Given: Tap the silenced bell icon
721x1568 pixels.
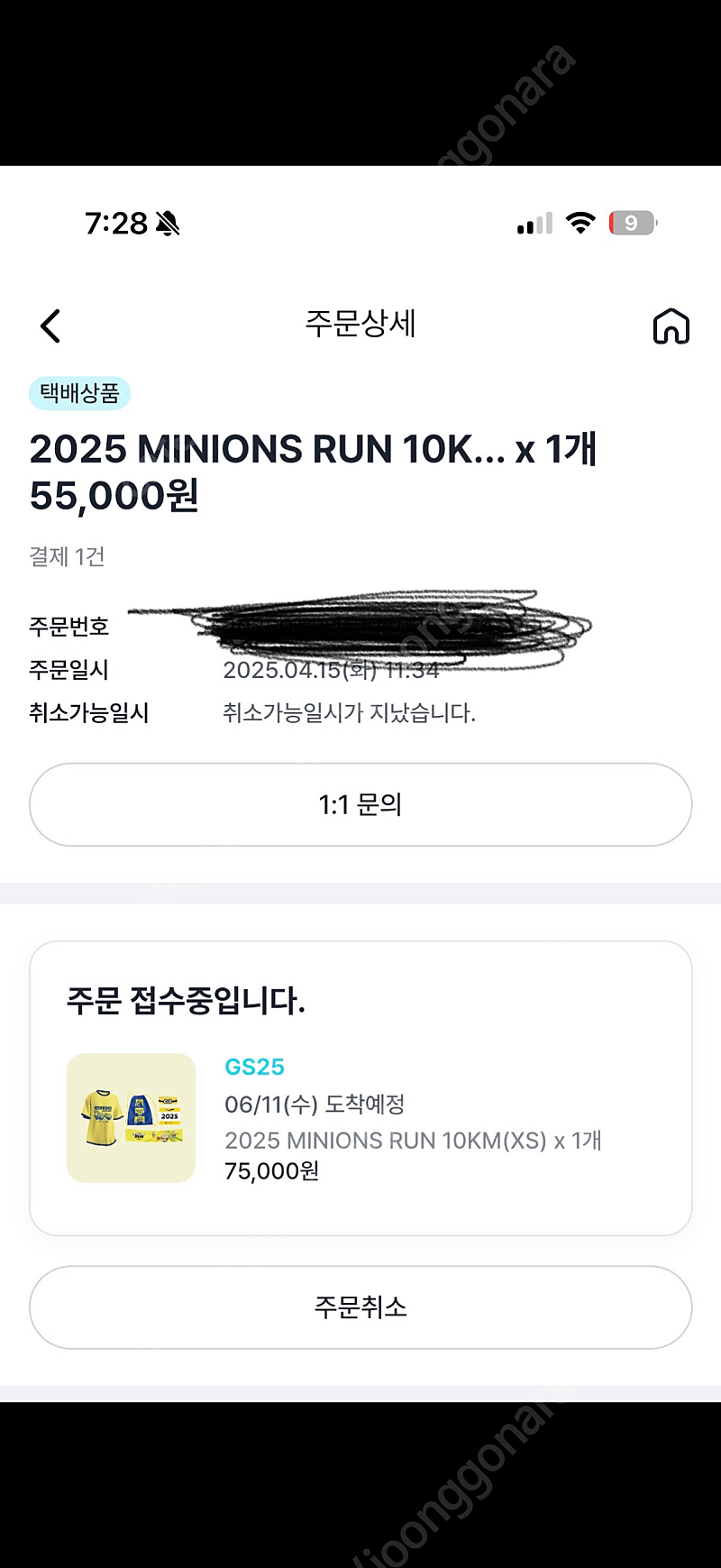Looking at the screenshot, I should (x=168, y=224).
